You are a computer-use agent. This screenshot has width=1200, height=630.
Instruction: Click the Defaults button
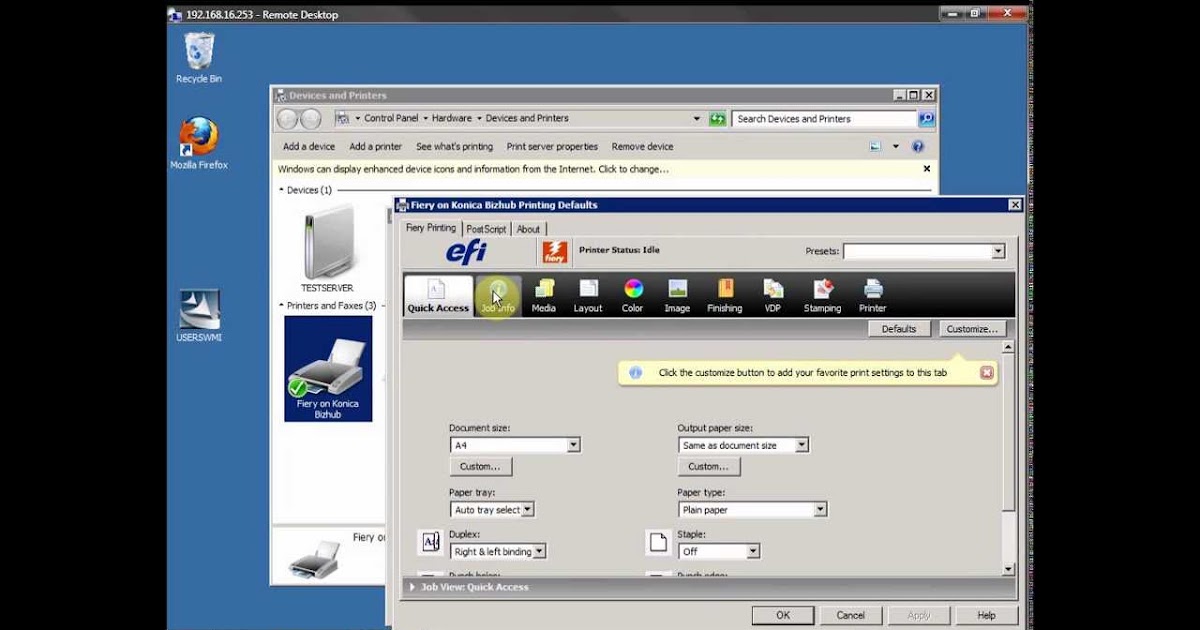(899, 328)
